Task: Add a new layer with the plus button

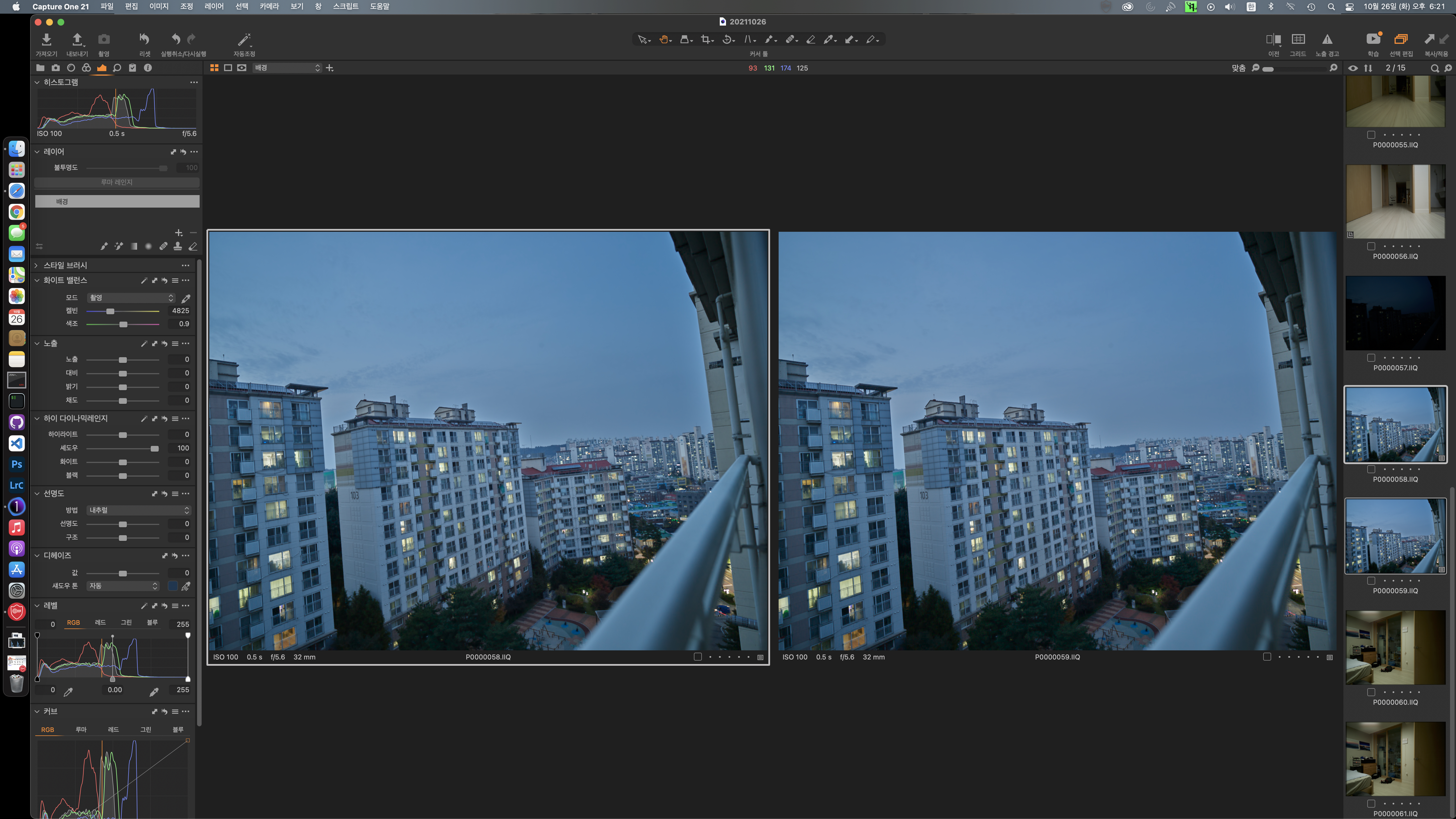Action: tap(179, 233)
